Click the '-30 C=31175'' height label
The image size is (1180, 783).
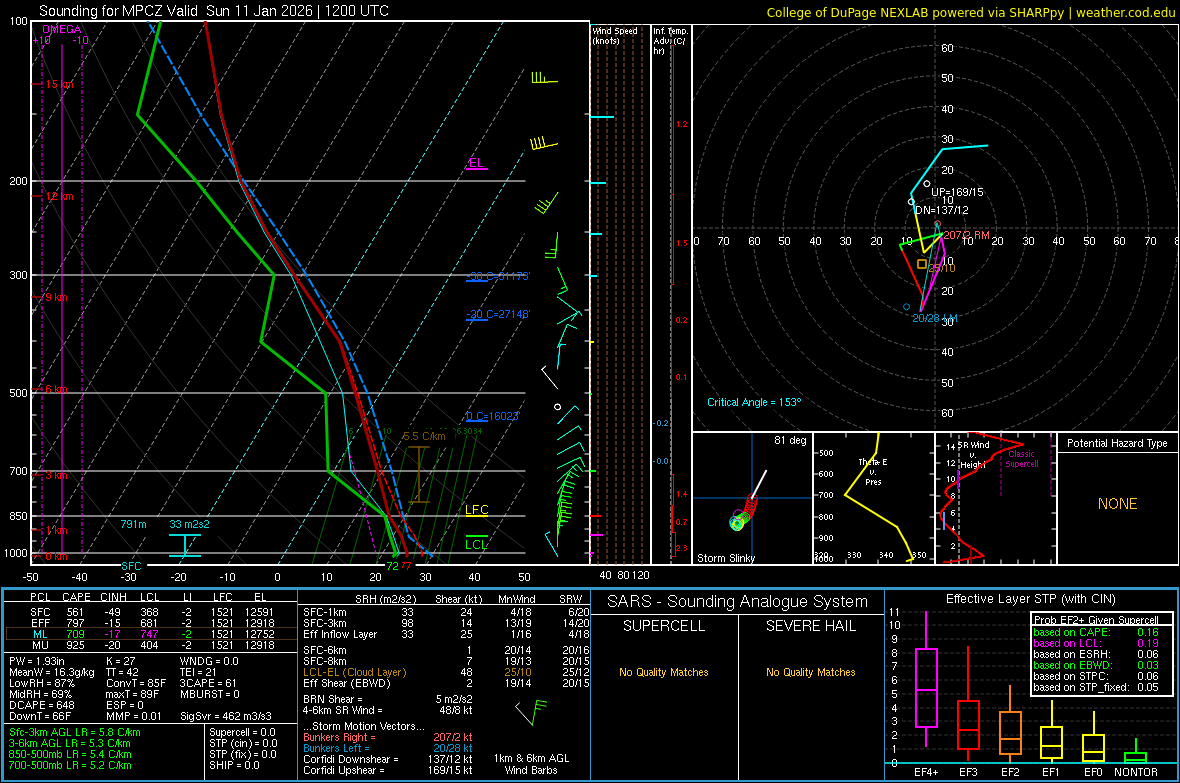(498, 276)
